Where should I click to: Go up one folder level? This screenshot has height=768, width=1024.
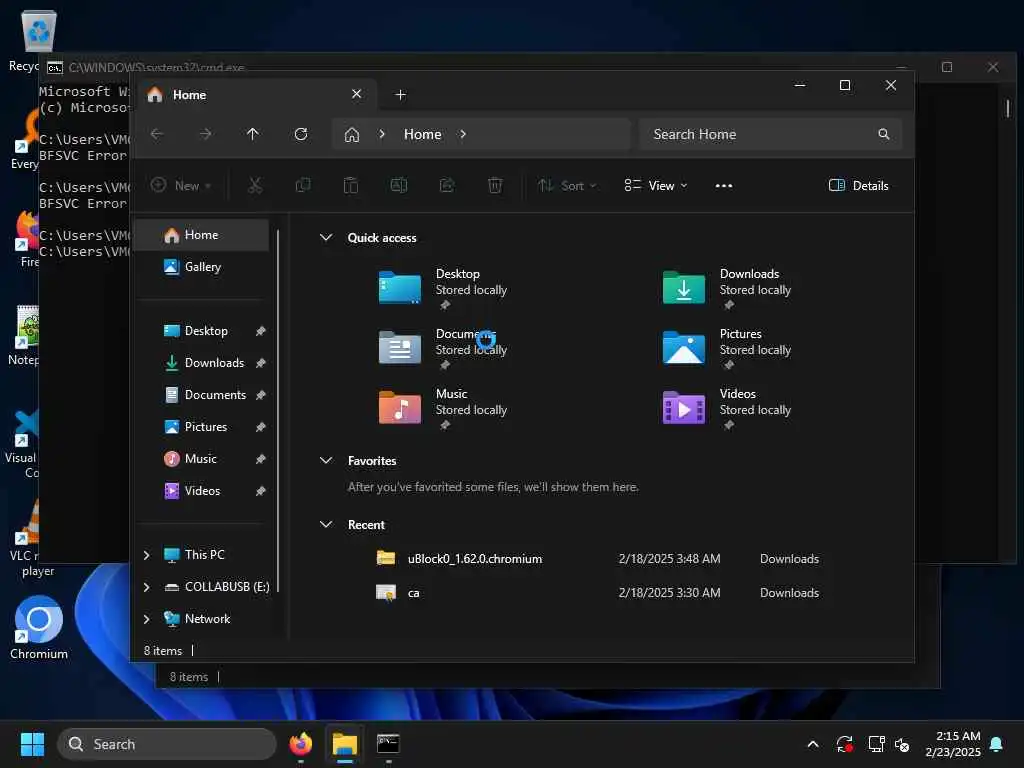pyautogui.click(x=253, y=134)
